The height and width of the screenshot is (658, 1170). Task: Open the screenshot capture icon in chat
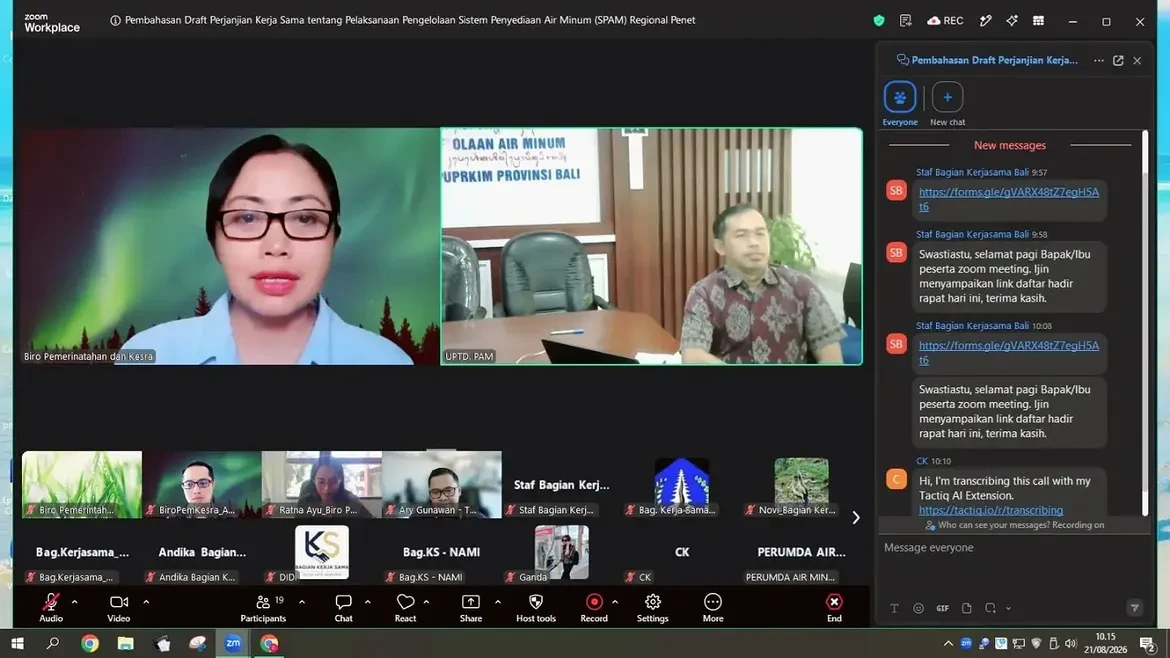click(x=990, y=608)
